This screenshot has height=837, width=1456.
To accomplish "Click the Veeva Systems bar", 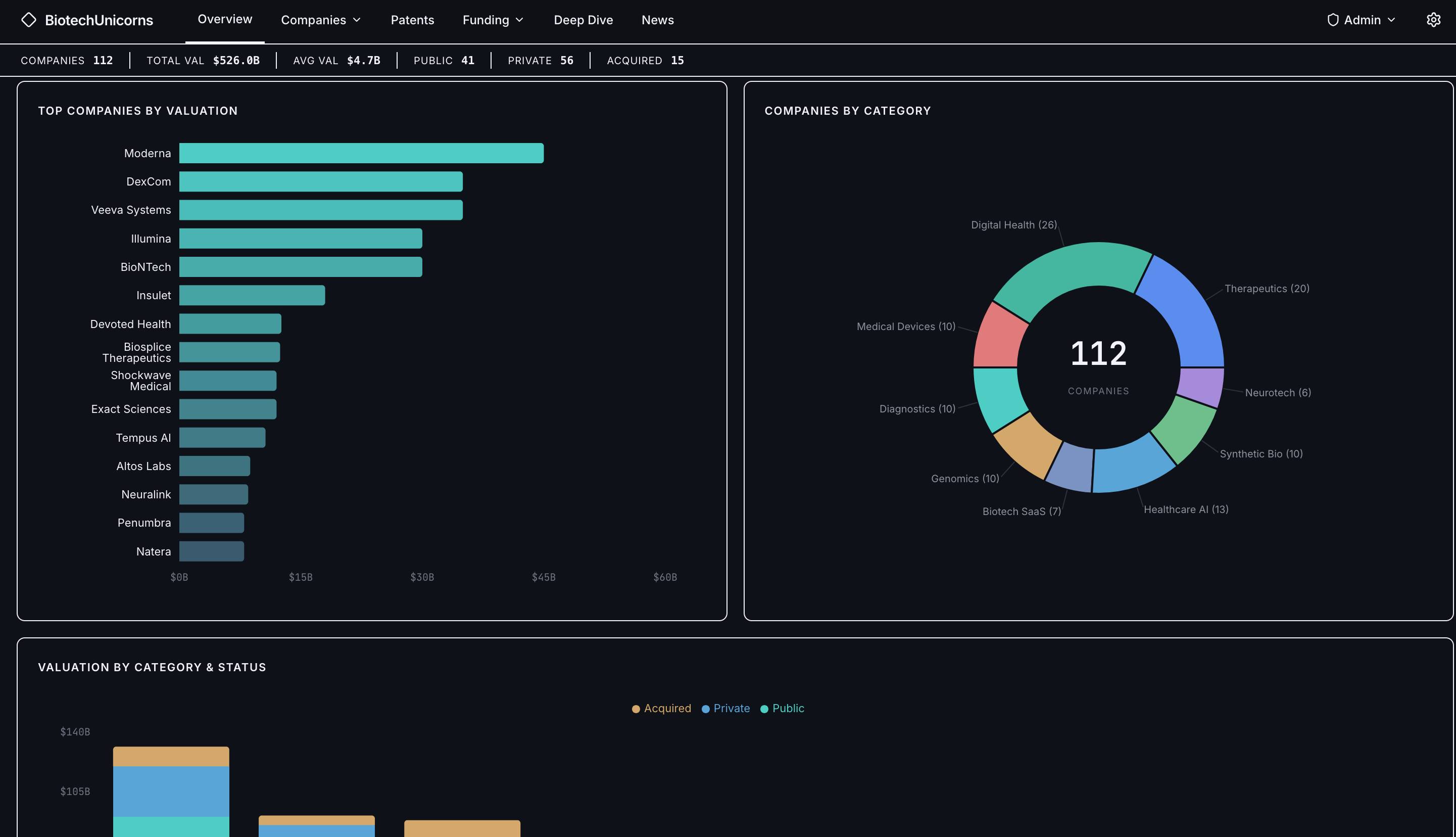I will [321, 210].
